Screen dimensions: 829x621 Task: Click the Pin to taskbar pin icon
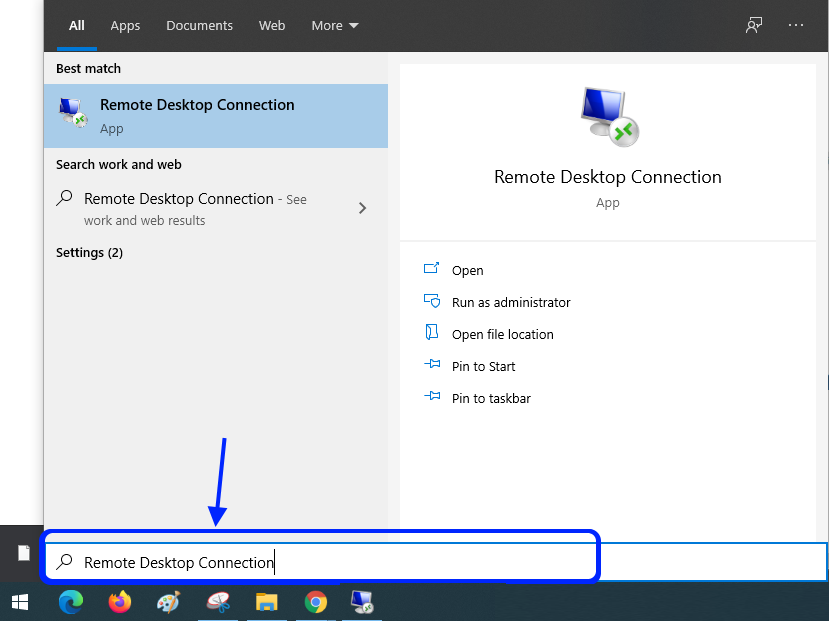tap(432, 395)
